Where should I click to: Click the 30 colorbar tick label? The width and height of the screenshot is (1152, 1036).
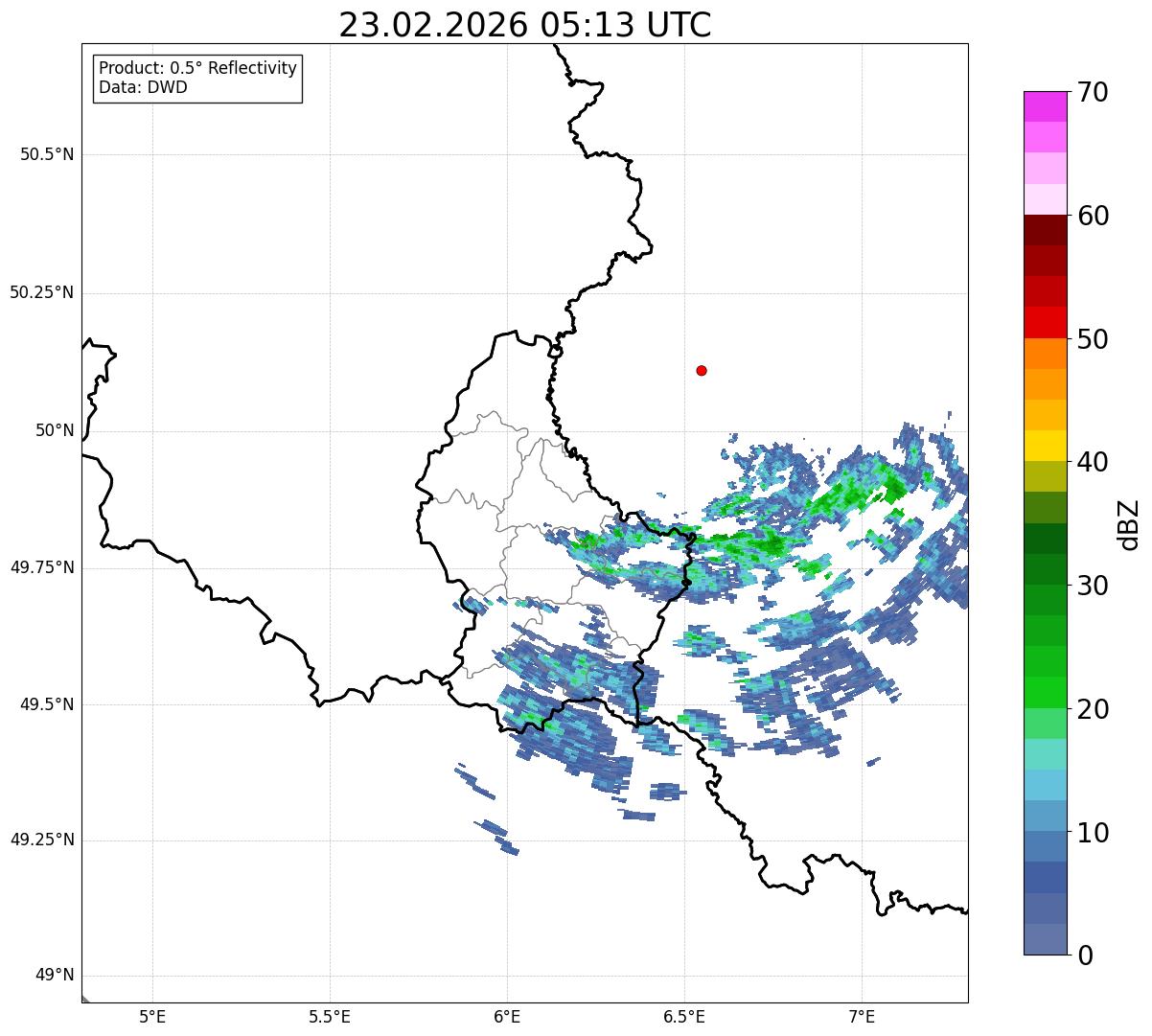1093,586
